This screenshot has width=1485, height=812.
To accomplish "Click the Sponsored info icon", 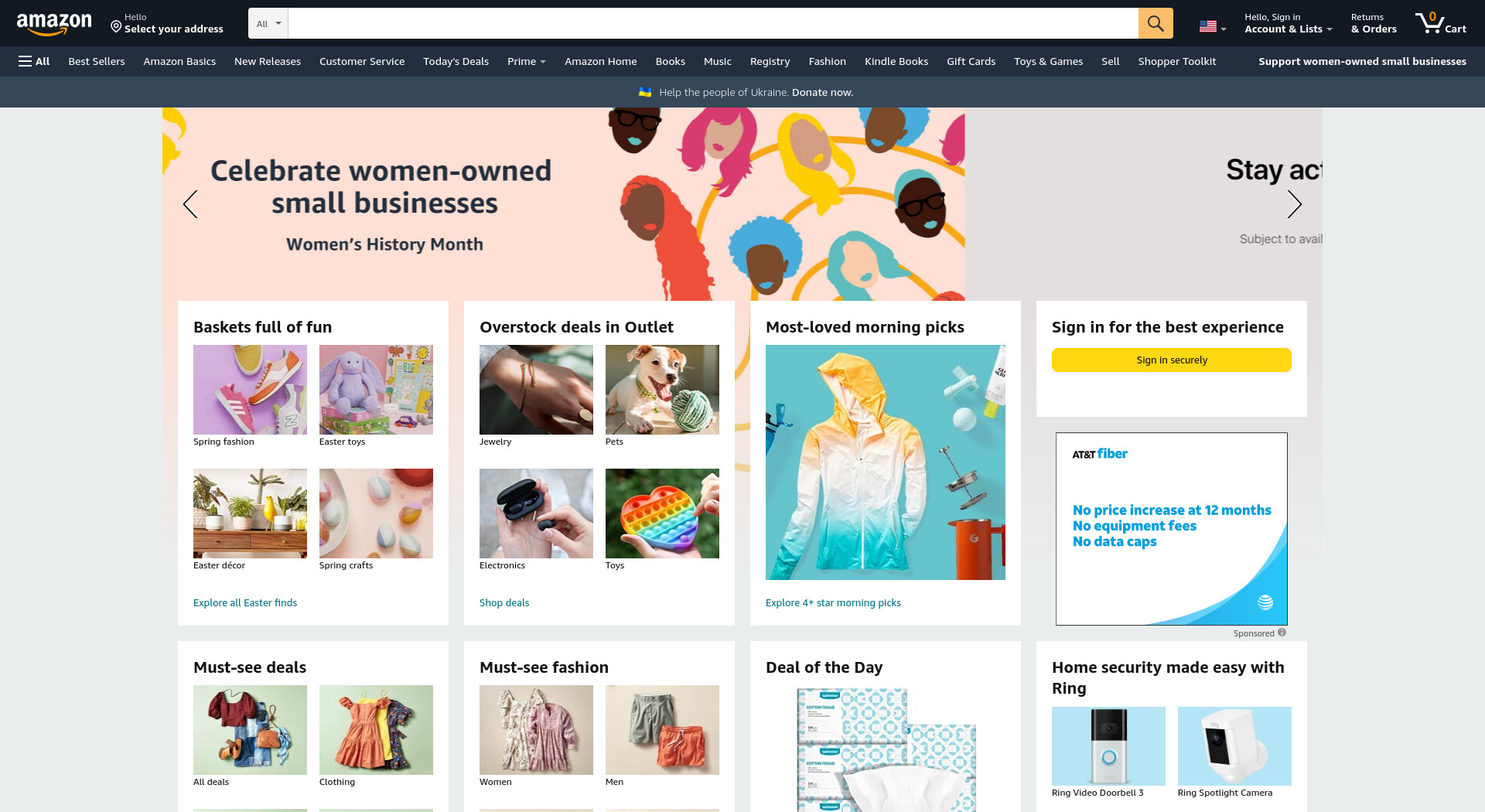I will point(1282,633).
